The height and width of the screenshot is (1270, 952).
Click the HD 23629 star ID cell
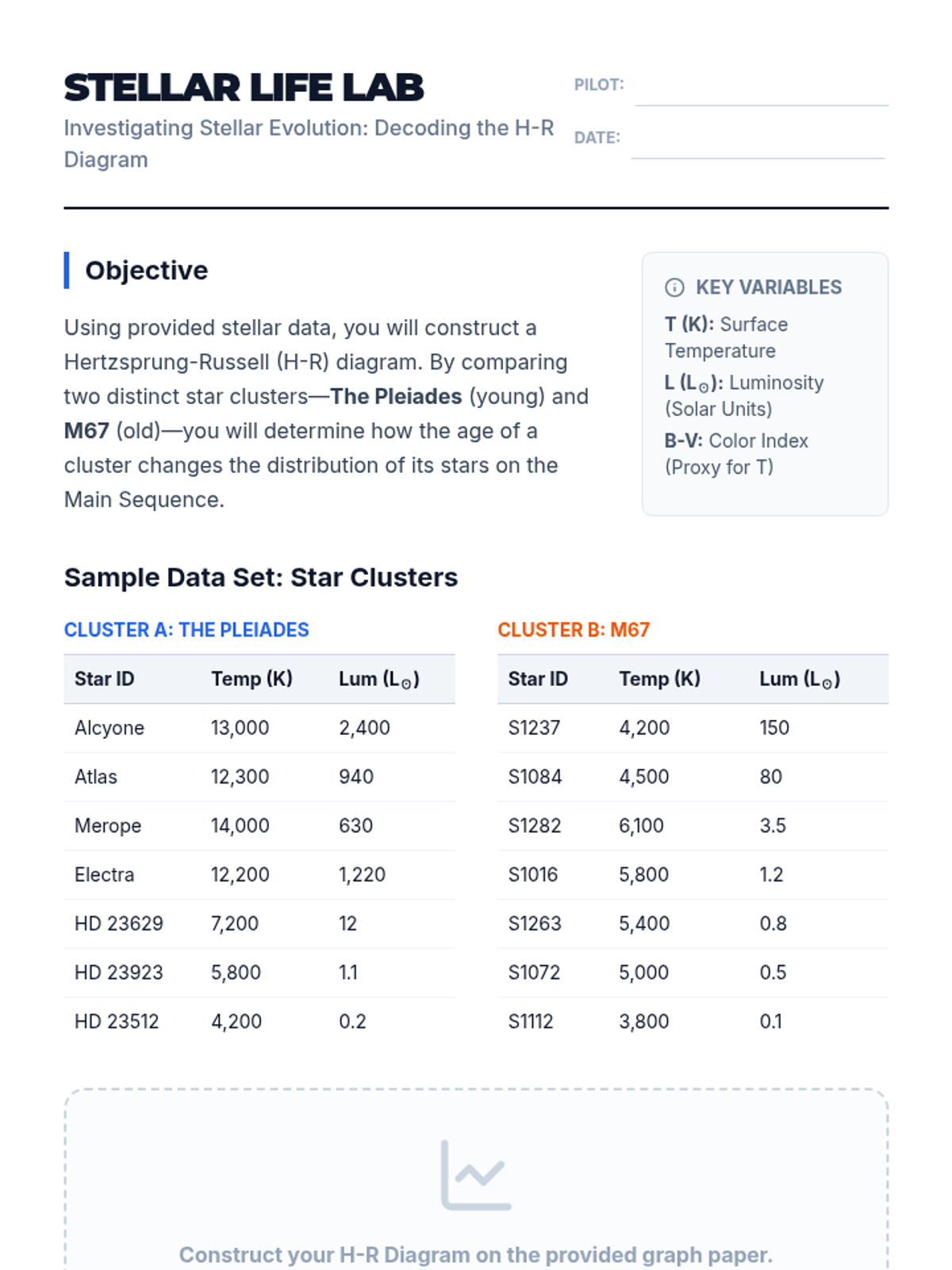pos(119,924)
